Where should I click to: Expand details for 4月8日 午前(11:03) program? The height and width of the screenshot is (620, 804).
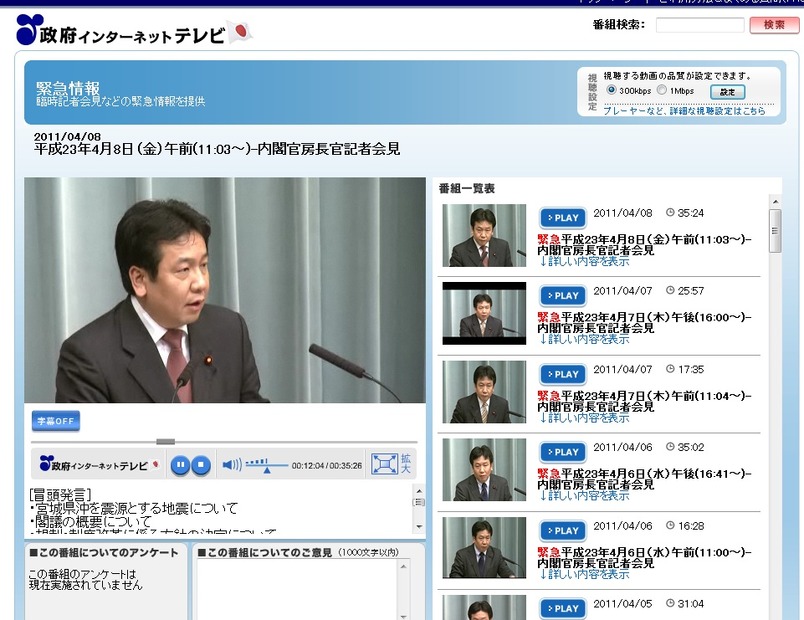click(x=584, y=262)
